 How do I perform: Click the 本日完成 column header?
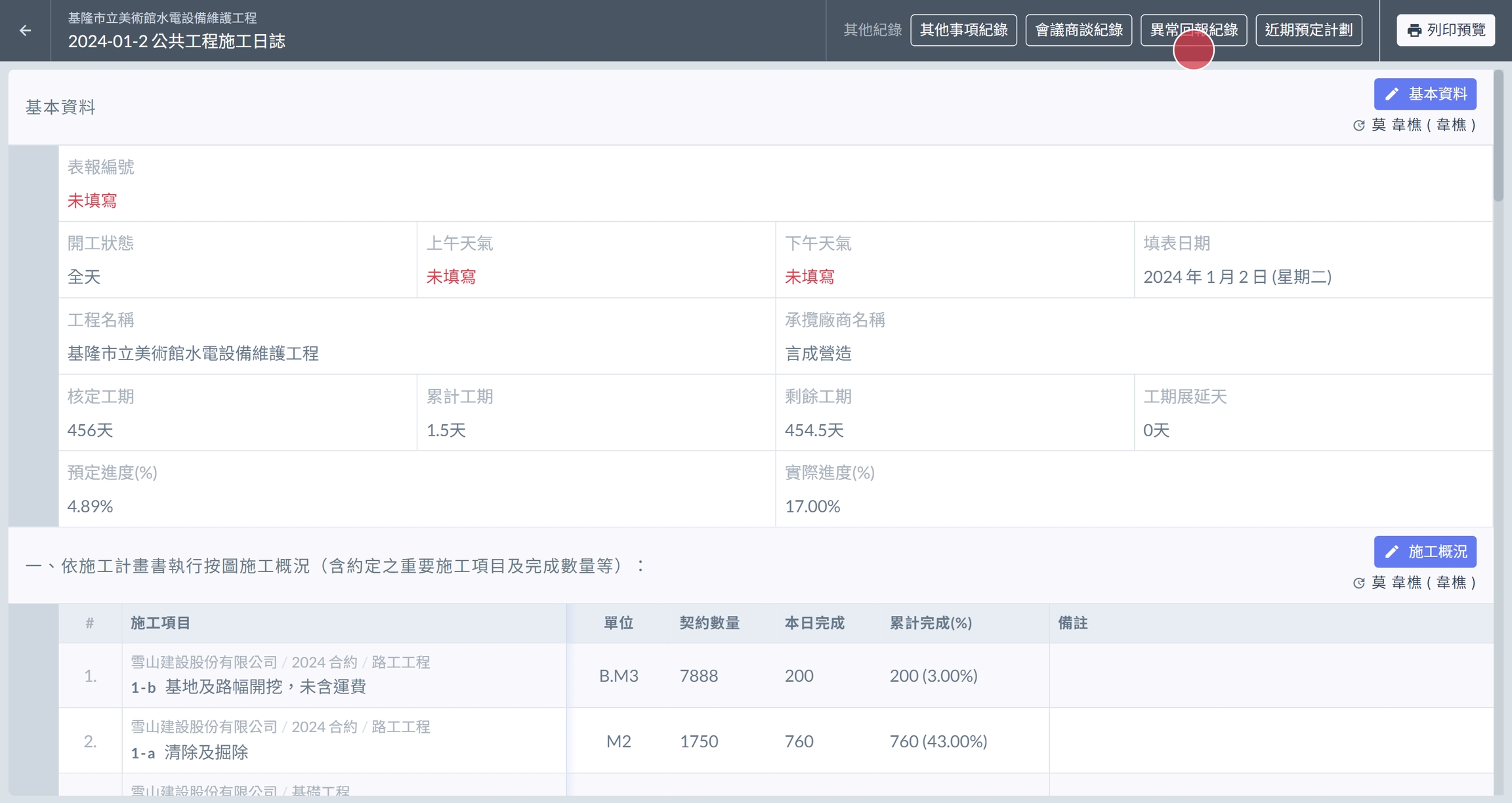pyautogui.click(x=814, y=623)
